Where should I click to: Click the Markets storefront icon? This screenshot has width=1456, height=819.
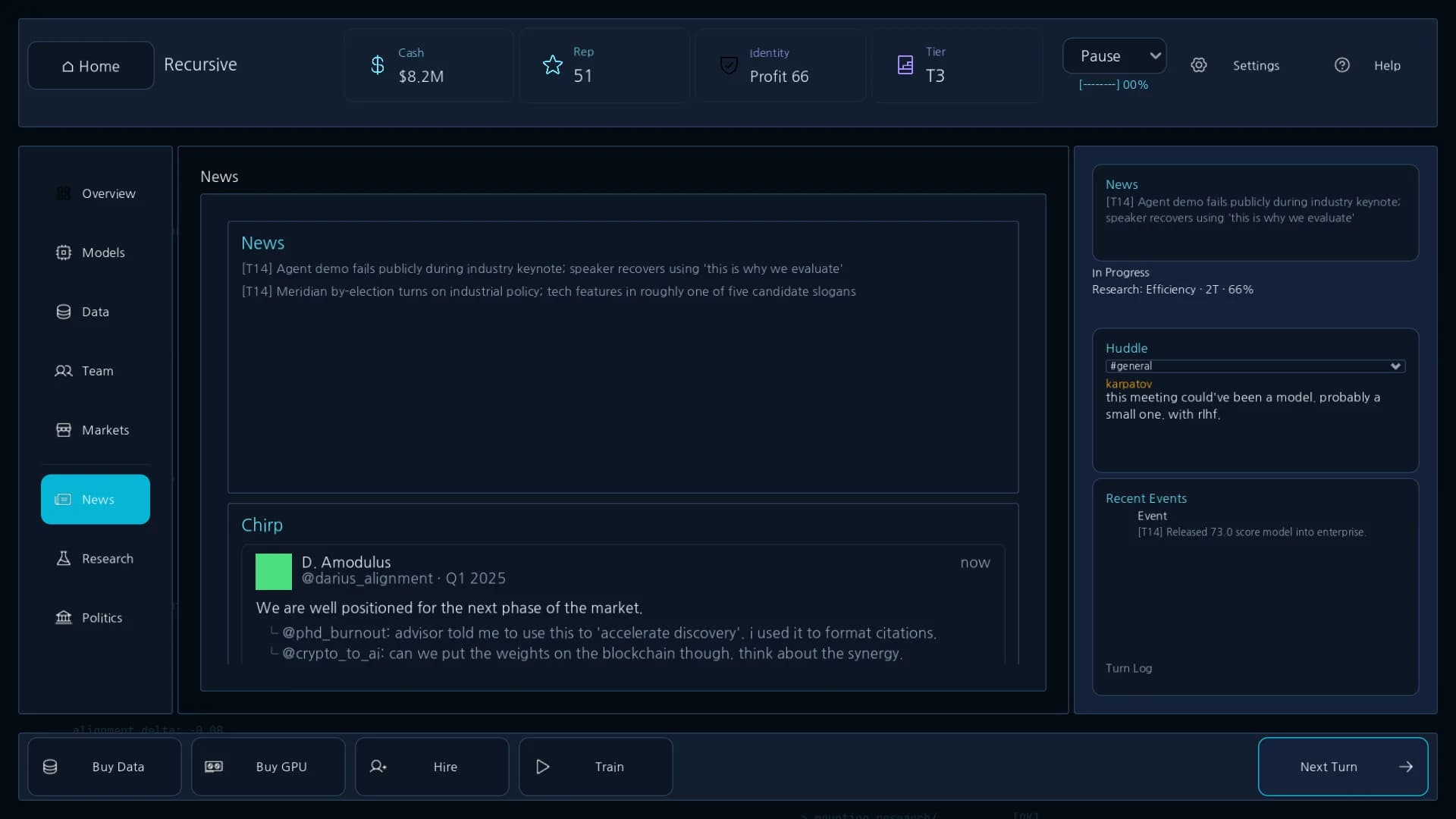click(x=64, y=430)
